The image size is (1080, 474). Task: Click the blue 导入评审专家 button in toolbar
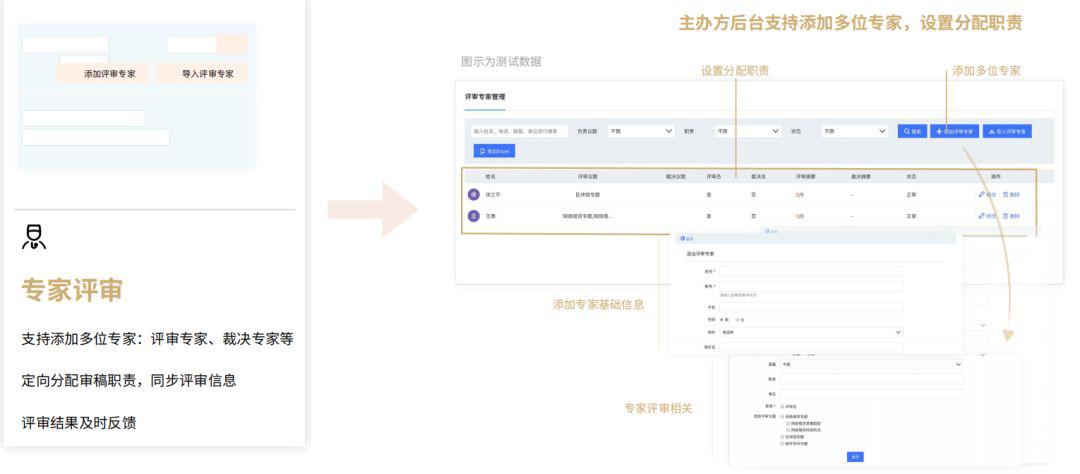(1007, 131)
